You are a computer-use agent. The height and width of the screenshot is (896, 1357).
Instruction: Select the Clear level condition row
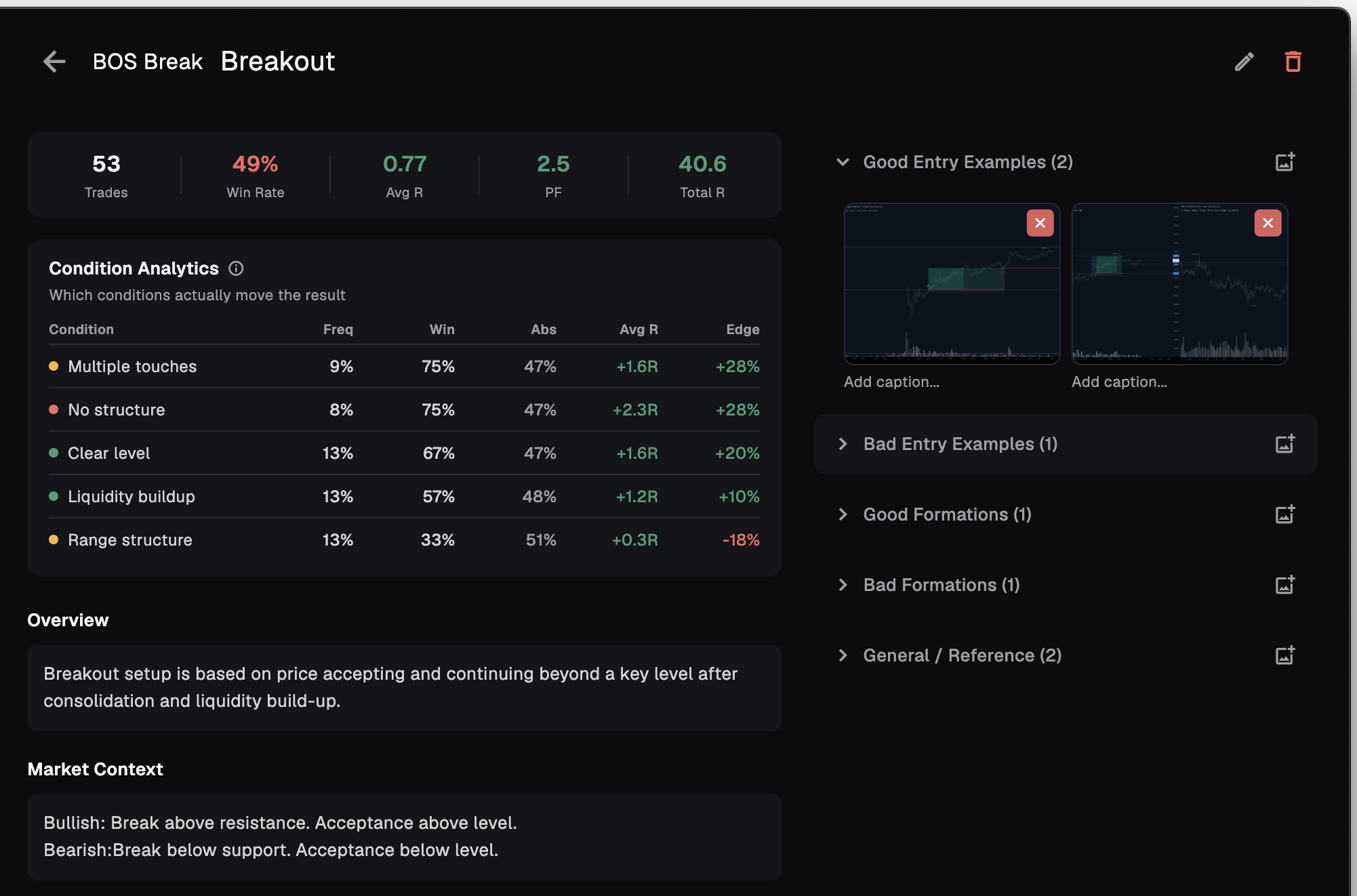tap(405, 453)
